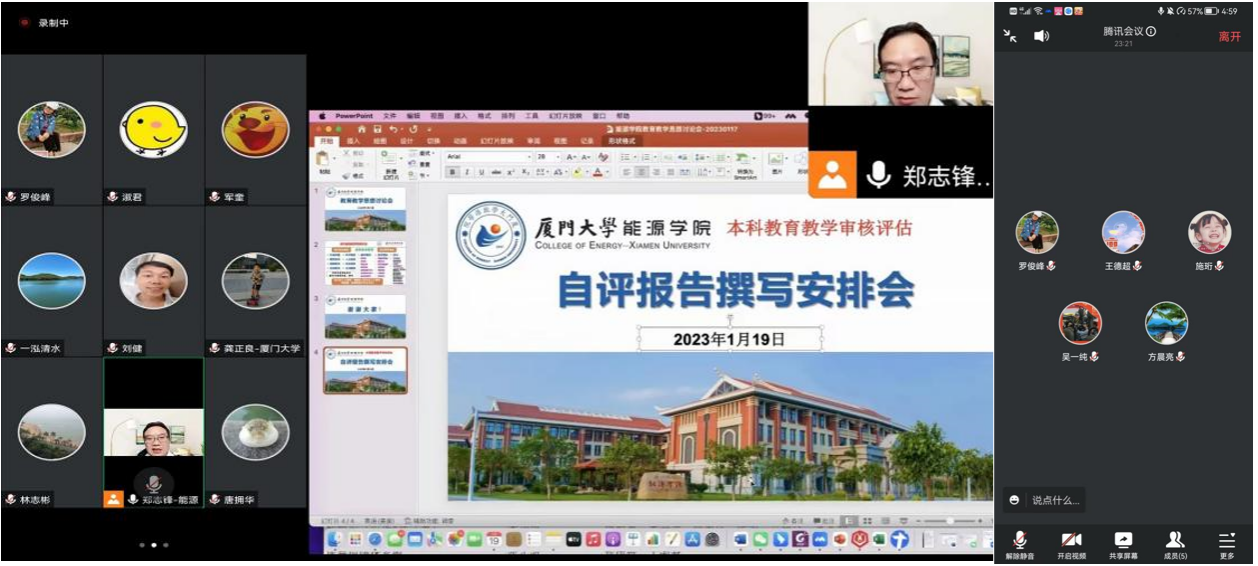
Task: Click the 说点什么 chat input field
Action: point(1055,500)
